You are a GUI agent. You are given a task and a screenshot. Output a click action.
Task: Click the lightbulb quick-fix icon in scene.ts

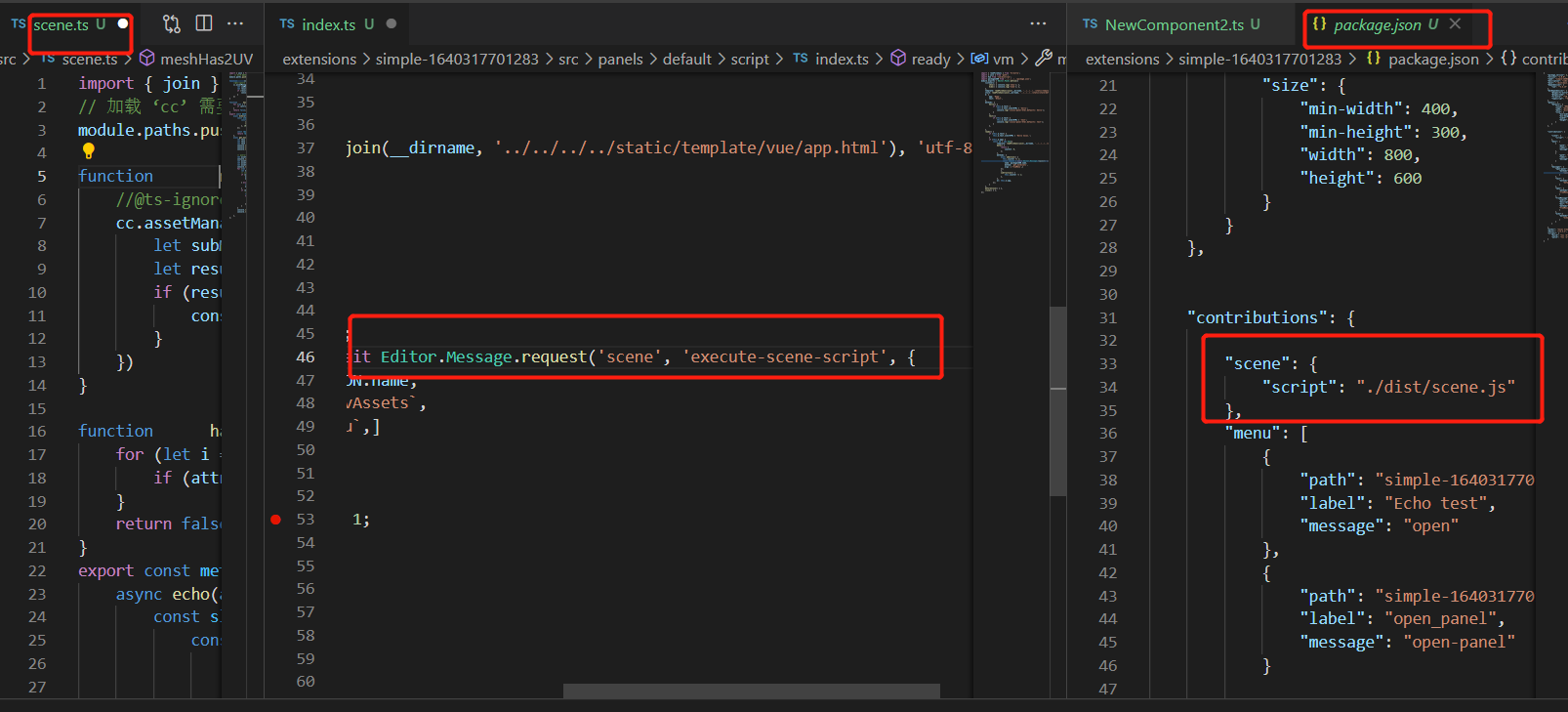(88, 151)
